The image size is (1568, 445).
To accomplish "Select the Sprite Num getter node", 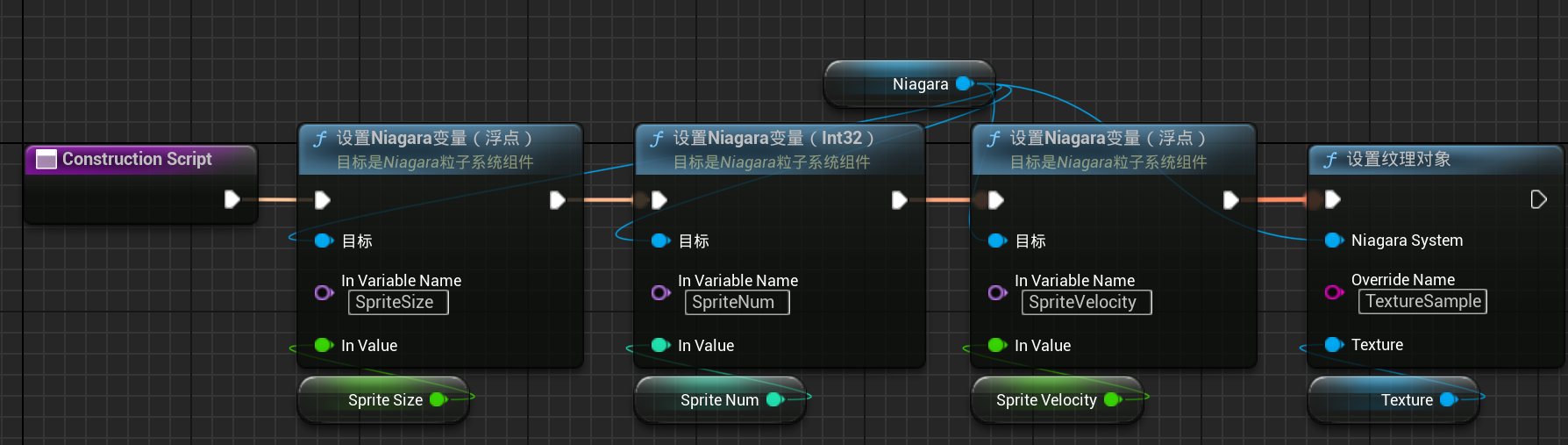I will coord(720,399).
